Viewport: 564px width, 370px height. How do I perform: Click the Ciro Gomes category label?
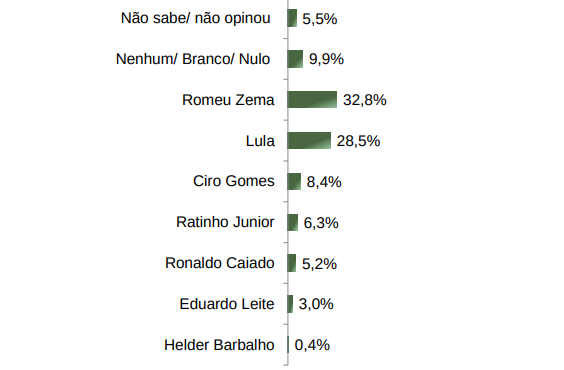coord(234,181)
